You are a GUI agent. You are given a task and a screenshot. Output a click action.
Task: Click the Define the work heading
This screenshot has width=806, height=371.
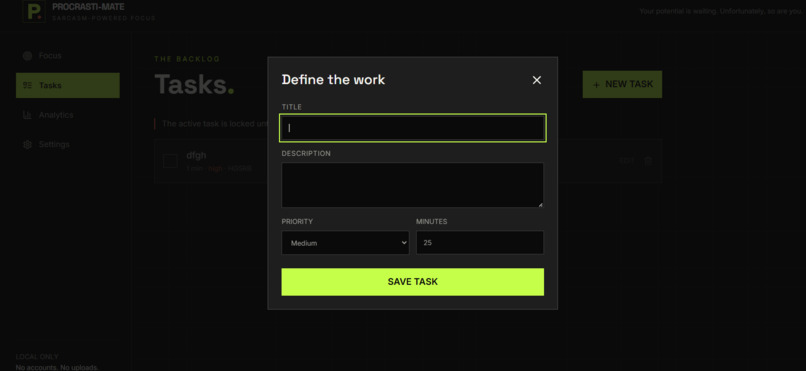333,80
